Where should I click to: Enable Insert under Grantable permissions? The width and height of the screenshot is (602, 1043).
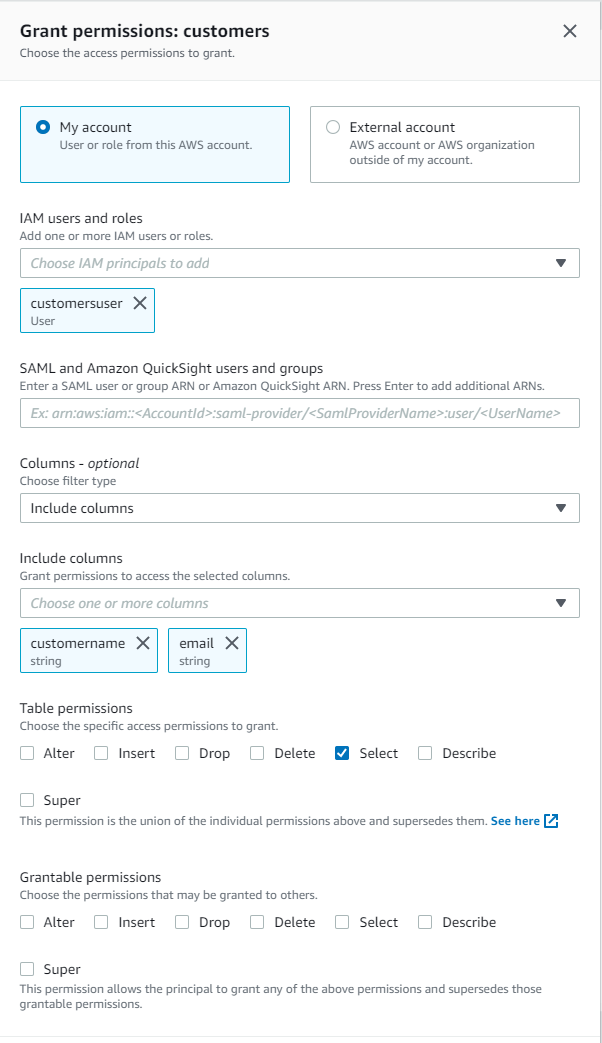tap(101, 922)
